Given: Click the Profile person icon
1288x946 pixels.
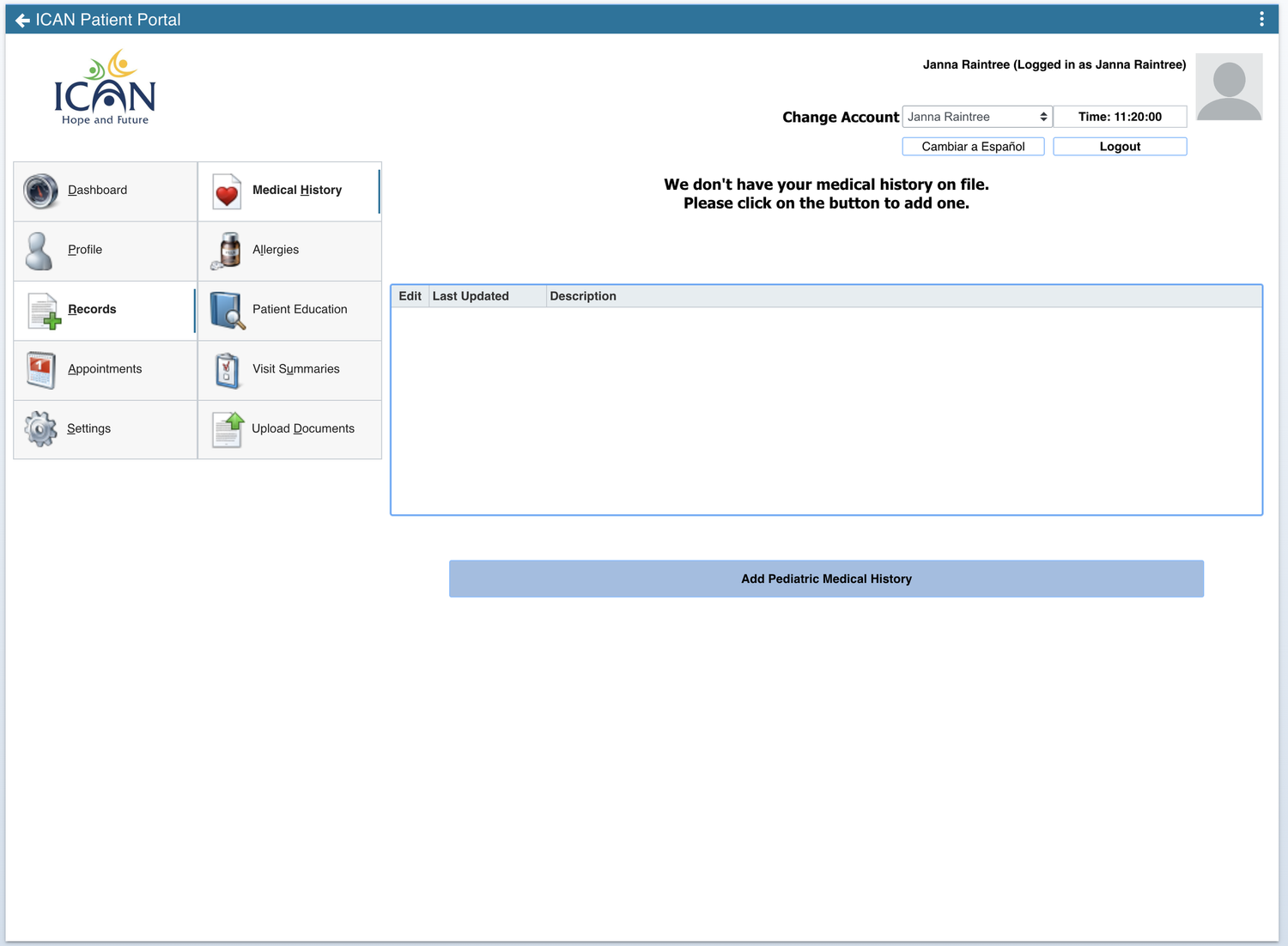Looking at the screenshot, I should [39, 250].
